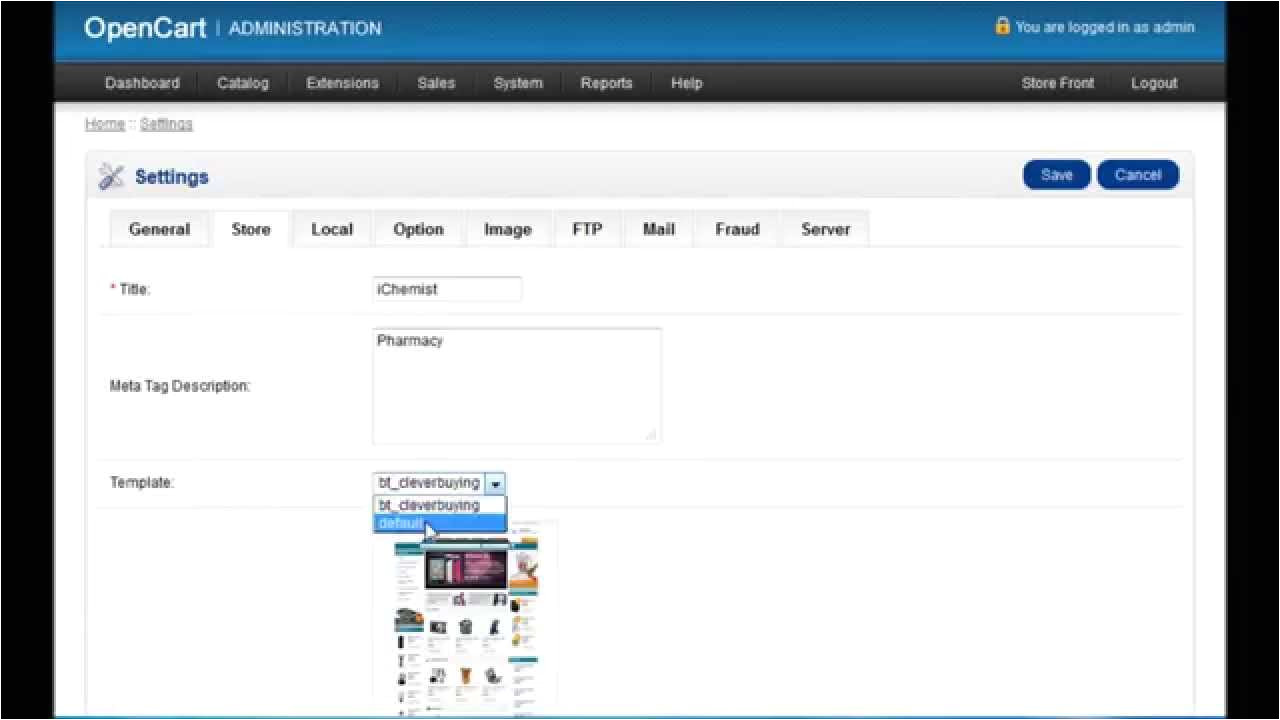This screenshot has width=1280, height=720.
Task: Click the template preview thumbnail
Action: point(467,618)
